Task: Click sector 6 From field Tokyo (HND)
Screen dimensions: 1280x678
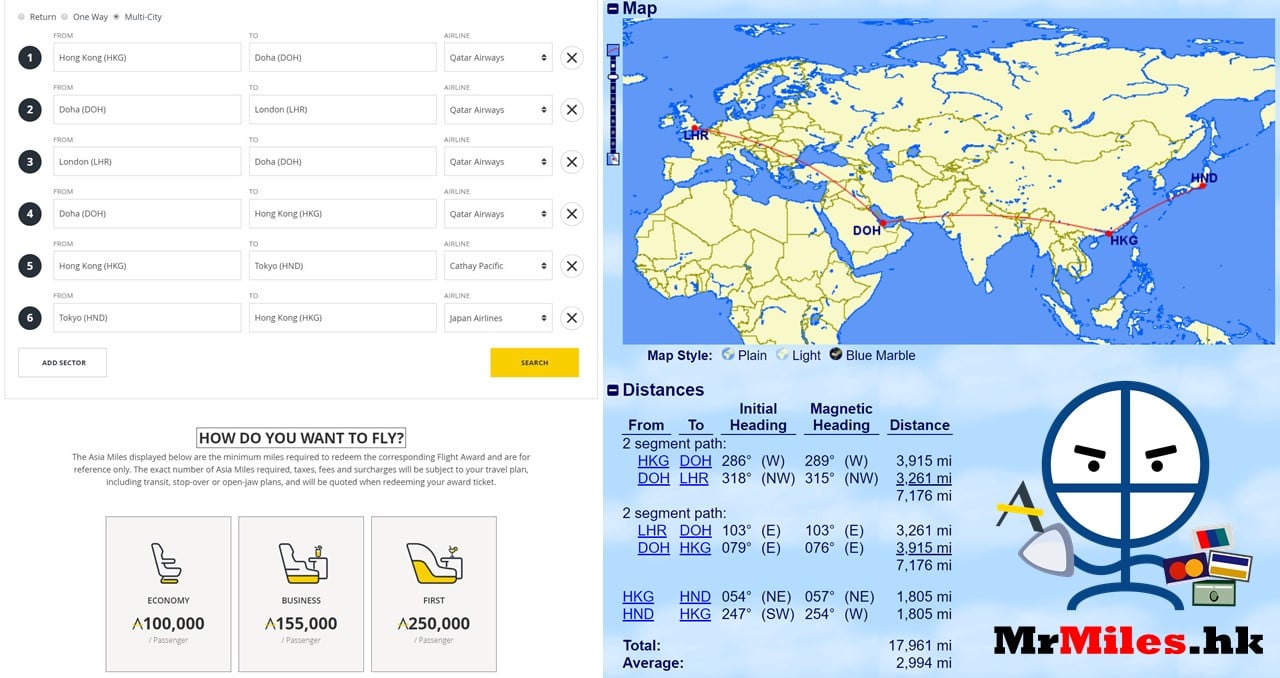Action: pos(147,318)
